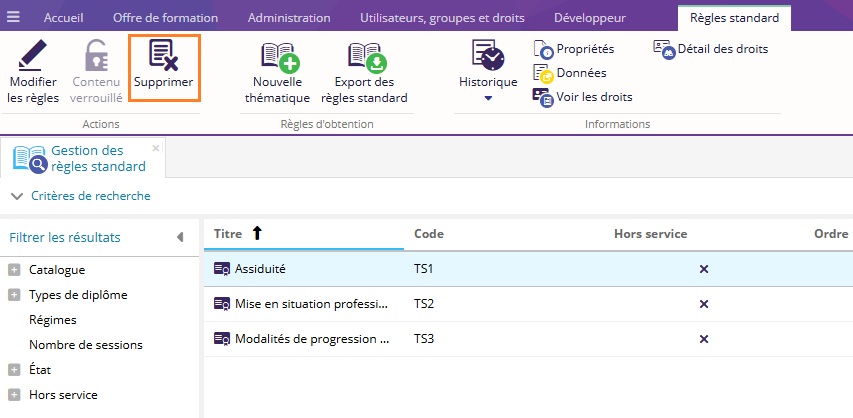Image resolution: width=853 pixels, height=418 pixels.
Task: Collapse the Filtrer les résultats panel
Action: [180, 237]
